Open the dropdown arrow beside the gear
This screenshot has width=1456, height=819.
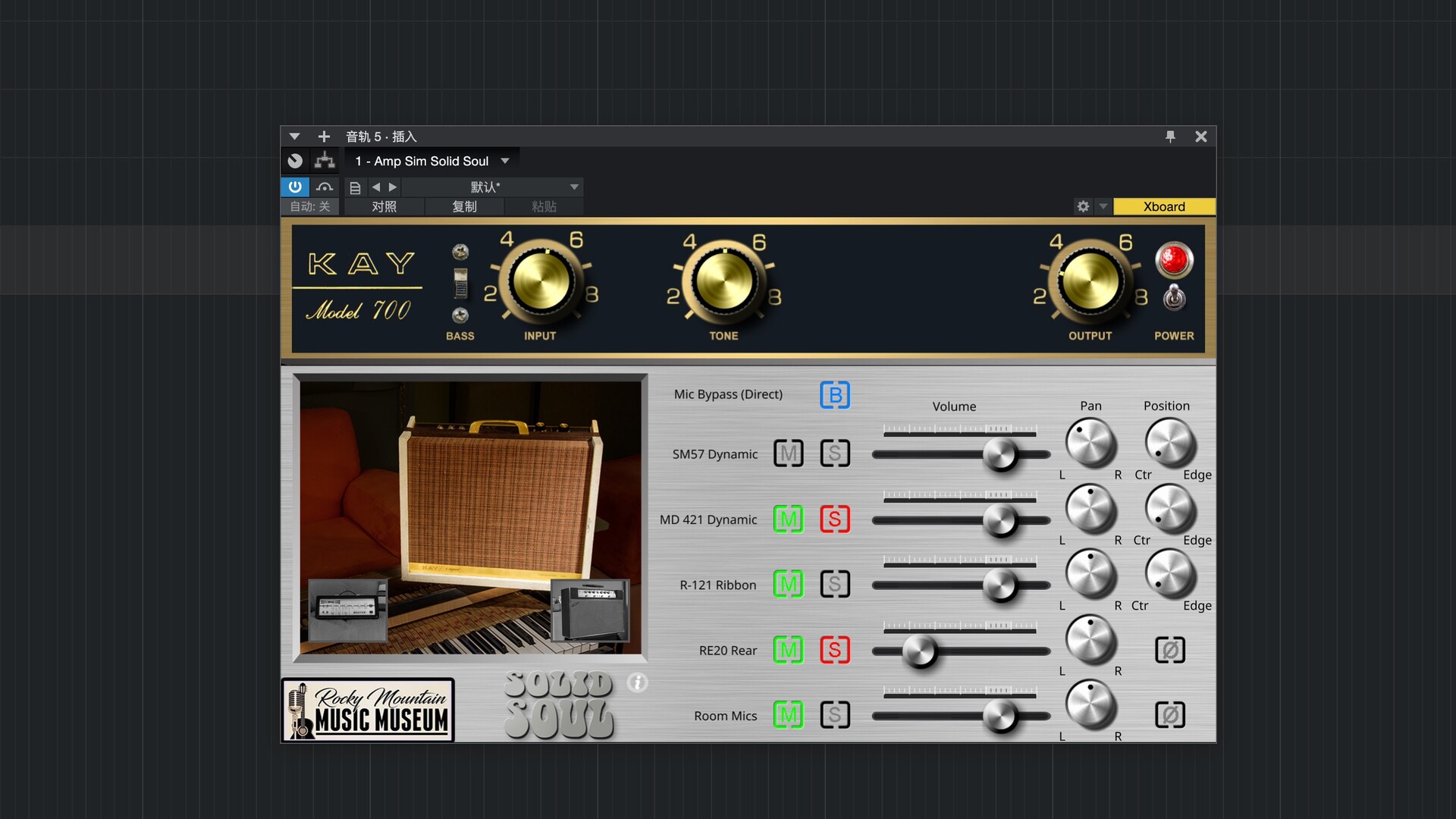click(x=1103, y=206)
